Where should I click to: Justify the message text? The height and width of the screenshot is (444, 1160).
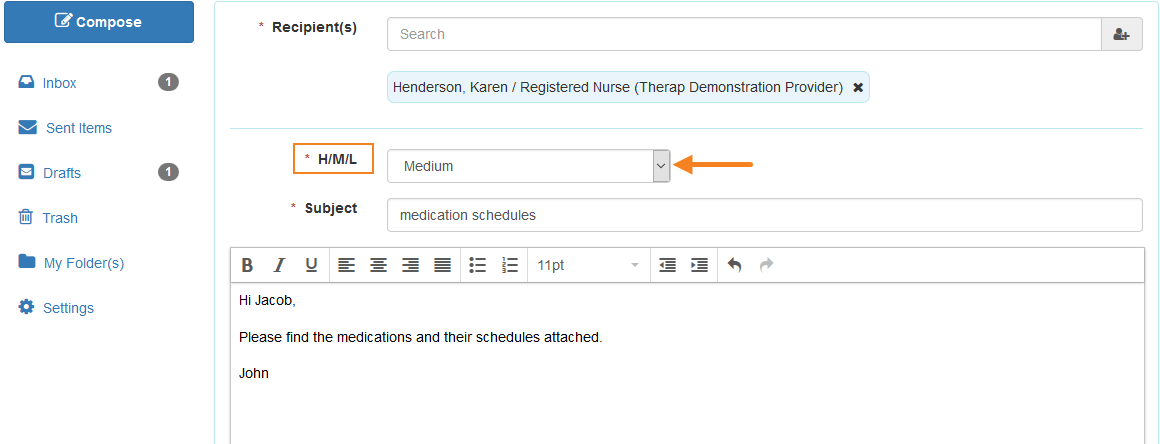[x=442, y=265]
